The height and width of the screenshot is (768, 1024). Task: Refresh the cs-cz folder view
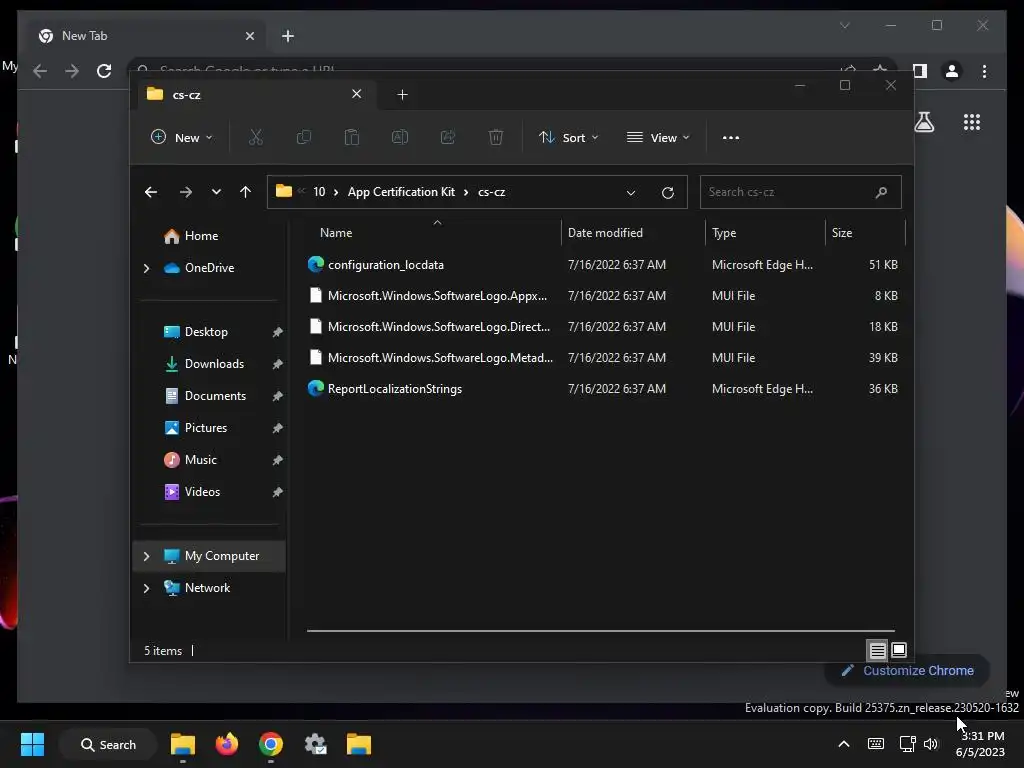point(667,193)
